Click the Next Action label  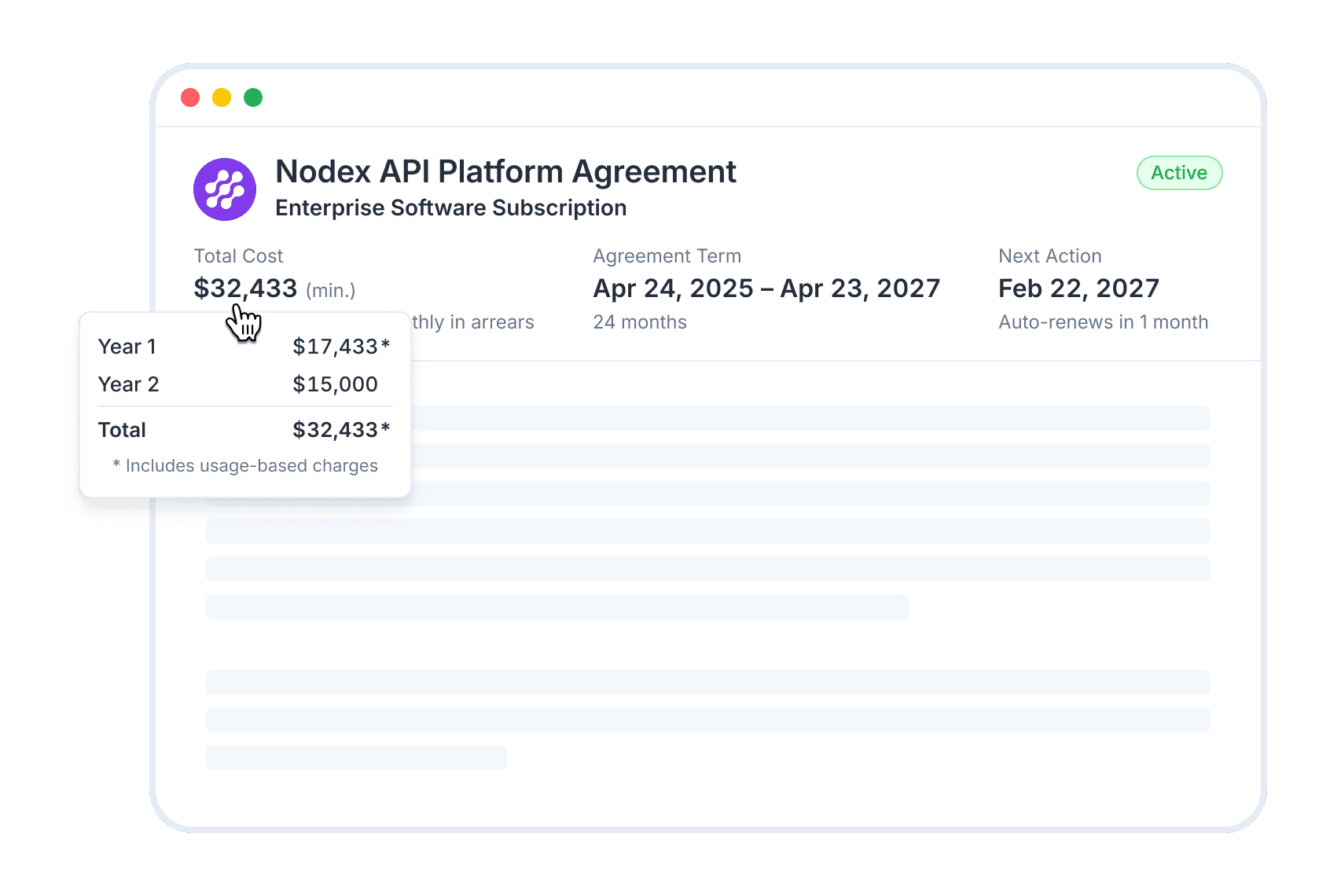[1049, 256]
